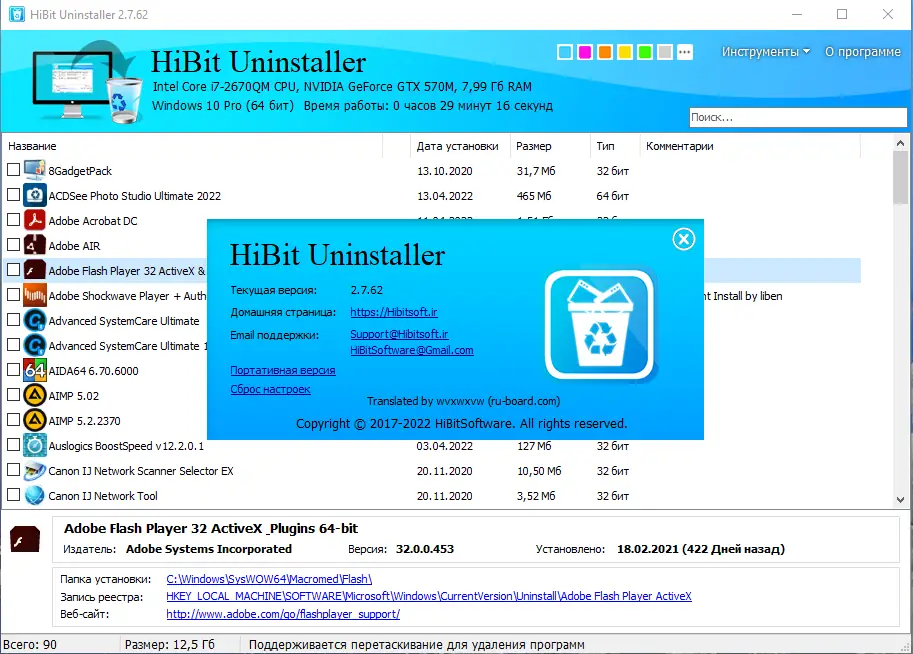Click the Adobe Shockwave Player icon
The height and width of the screenshot is (654, 913).
[35, 295]
